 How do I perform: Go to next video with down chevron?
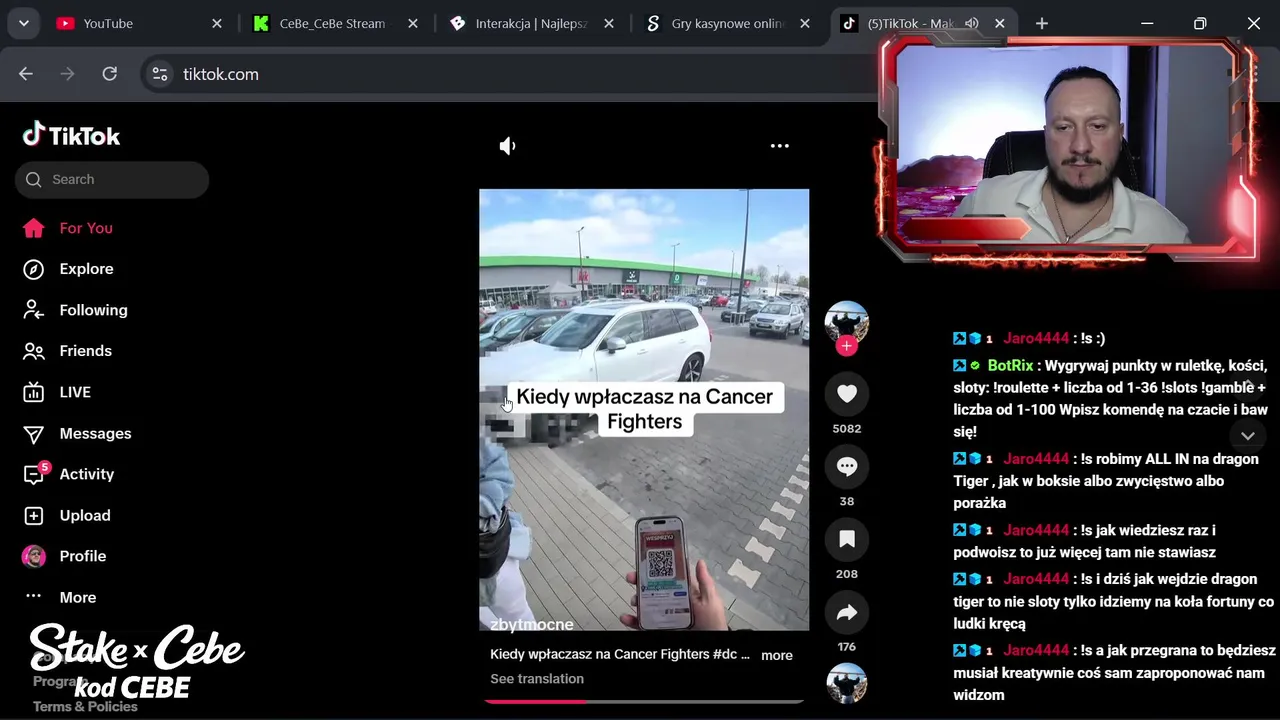[1248, 435]
